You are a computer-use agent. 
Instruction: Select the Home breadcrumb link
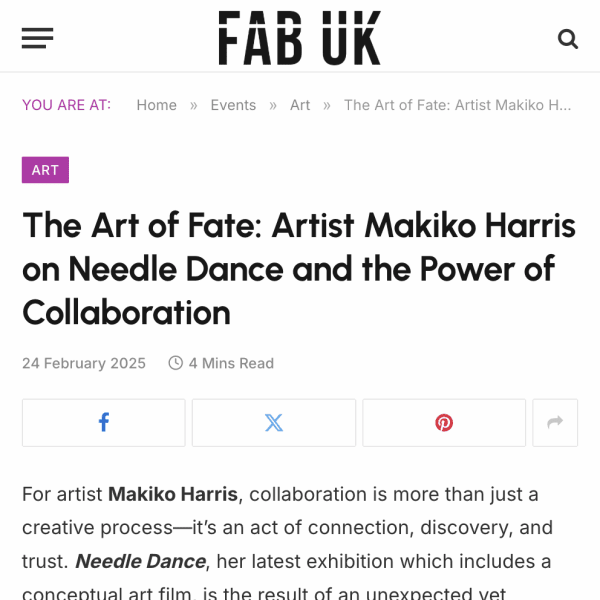[x=157, y=105]
